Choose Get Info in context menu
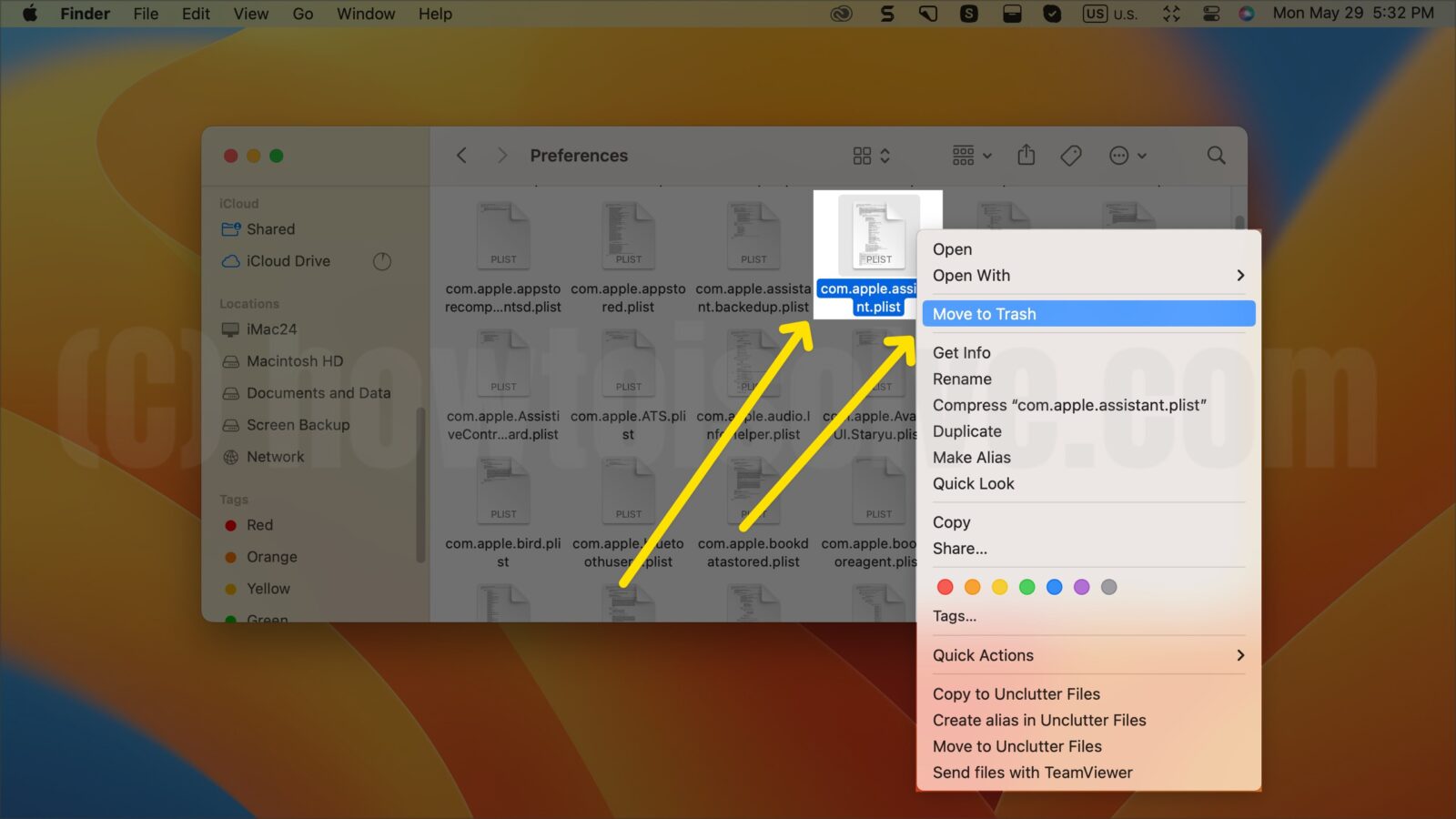 click(1088, 353)
